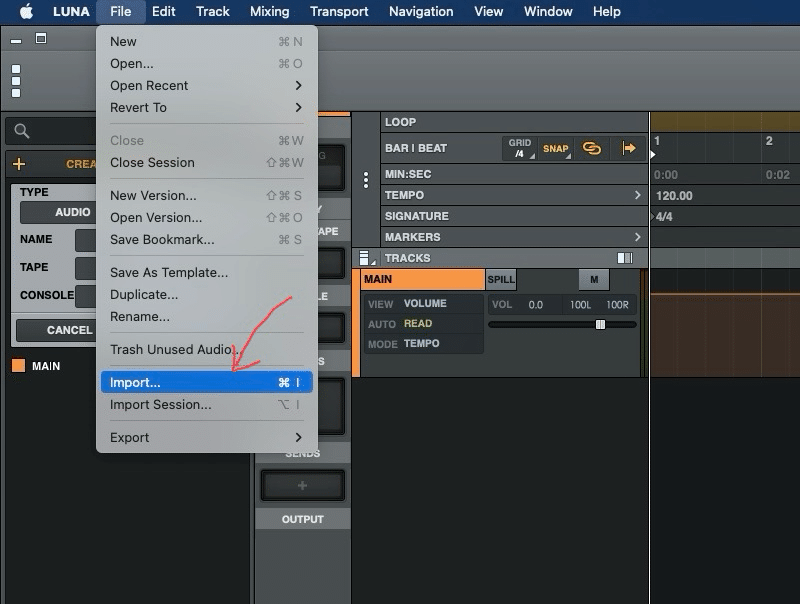Click the LOOP ruler row
800x604 pixels.
click(x=514, y=122)
